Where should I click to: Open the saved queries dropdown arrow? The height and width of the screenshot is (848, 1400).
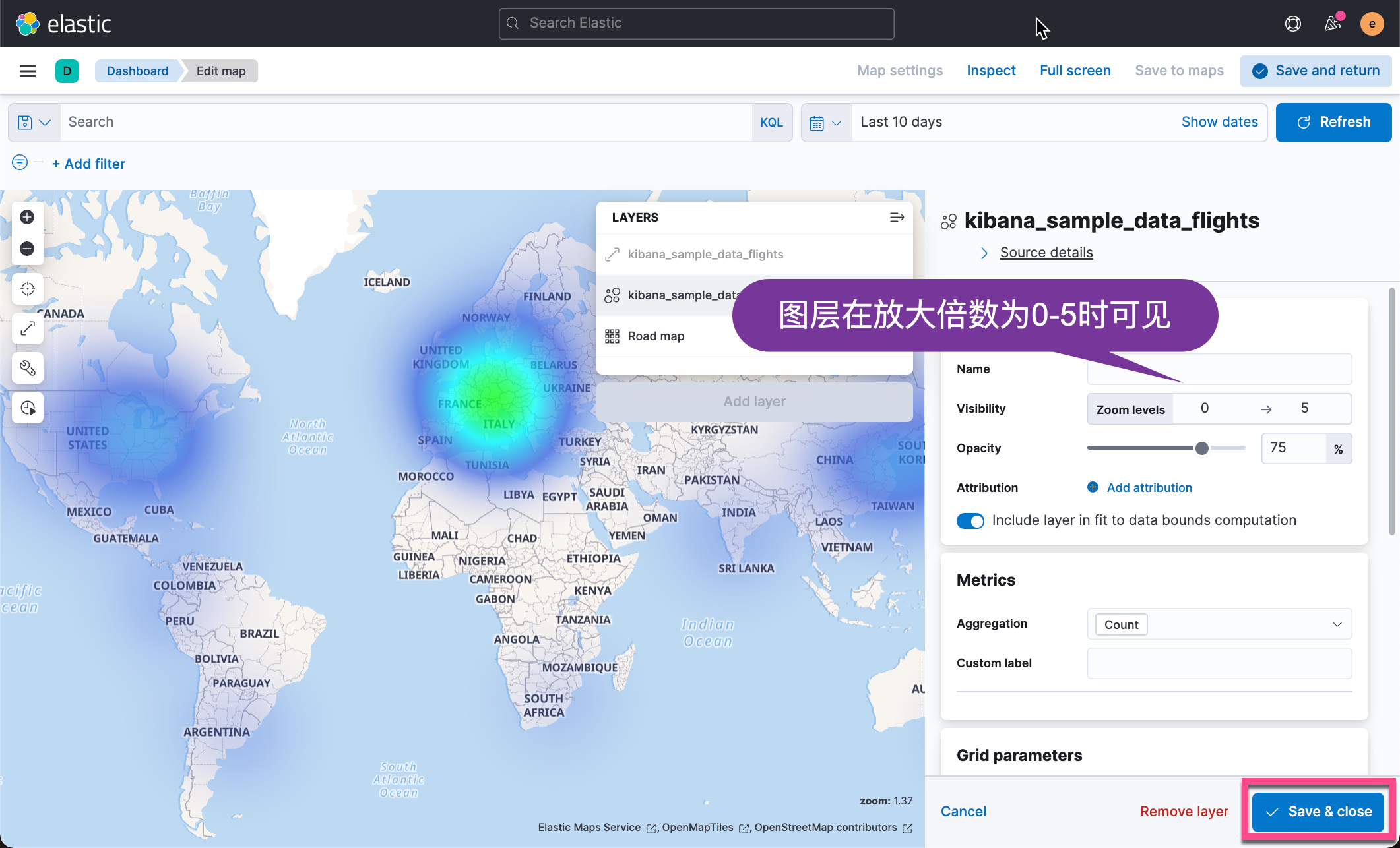45,122
